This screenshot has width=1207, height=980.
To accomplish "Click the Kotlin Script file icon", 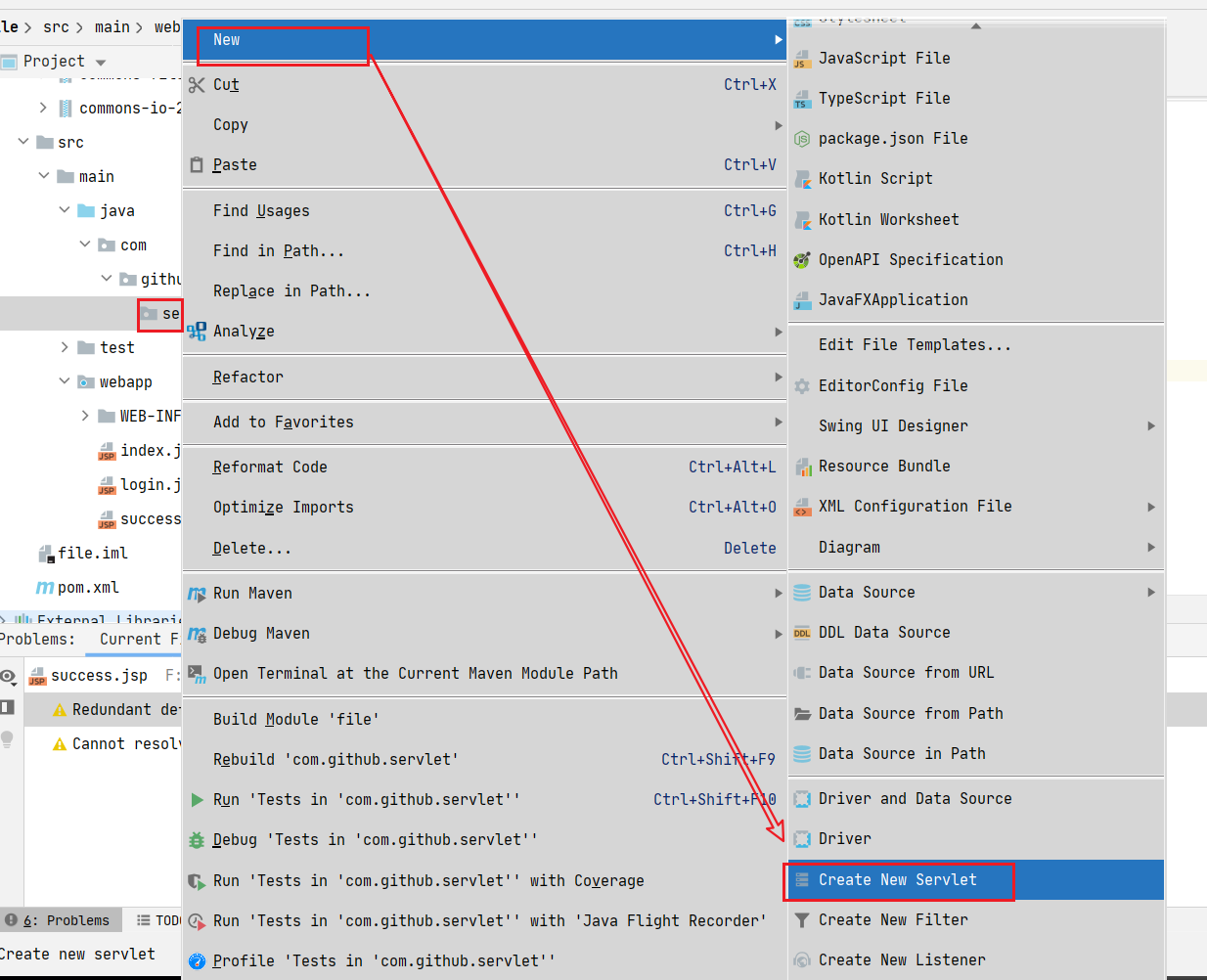I will coord(802,179).
